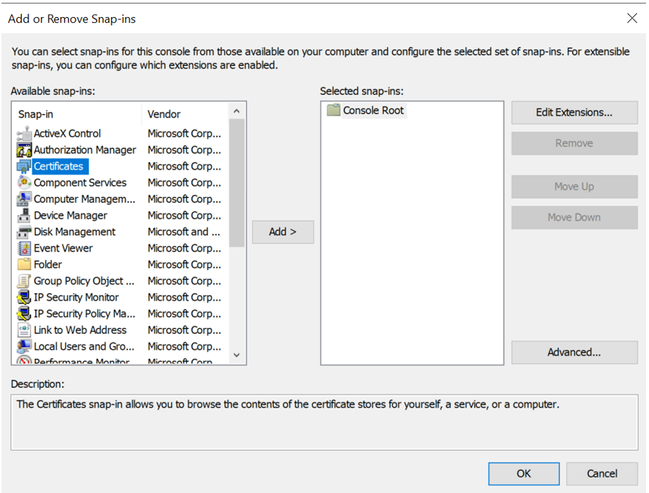Open Edit Extensions dialog

click(574, 112)
